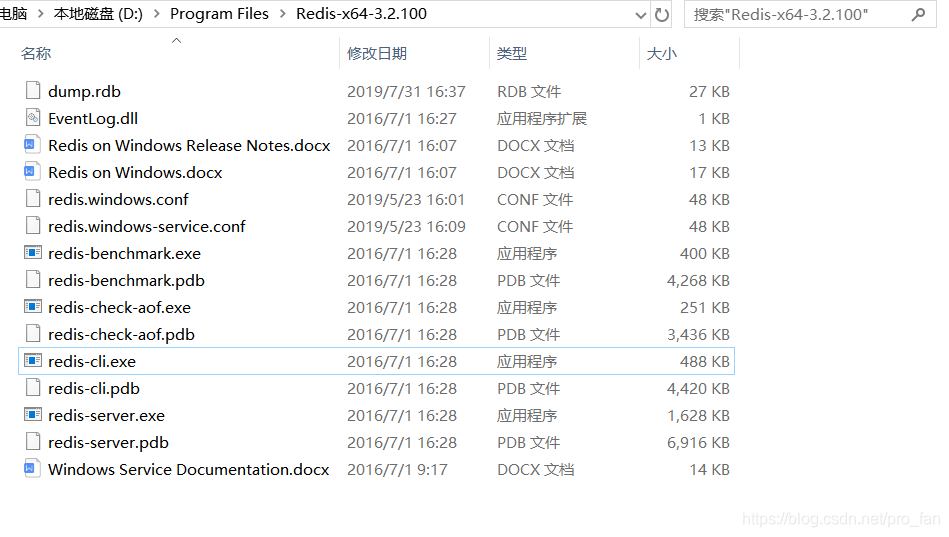Select the redis-check-aof.exe file name
949x537 pixels.
(119, 308)
